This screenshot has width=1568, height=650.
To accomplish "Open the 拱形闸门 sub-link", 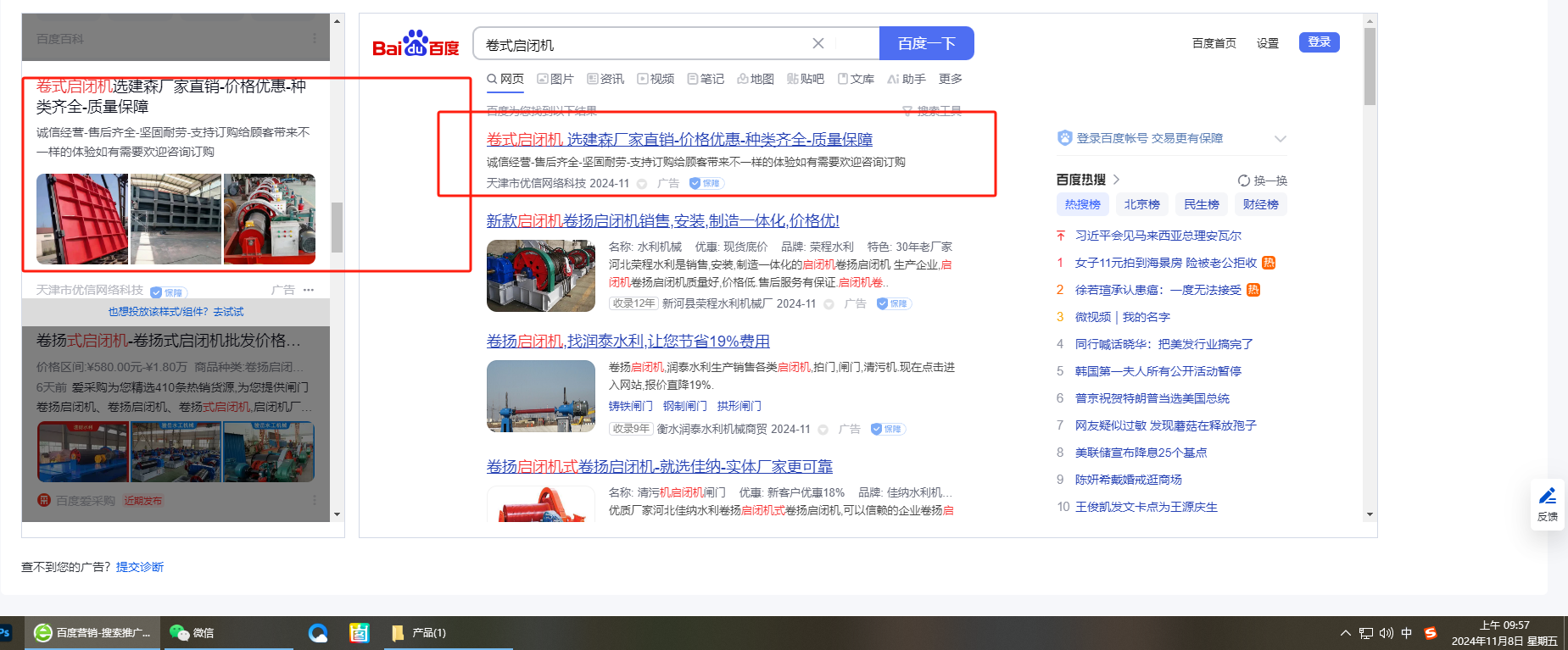I will [x=739, y=406].
